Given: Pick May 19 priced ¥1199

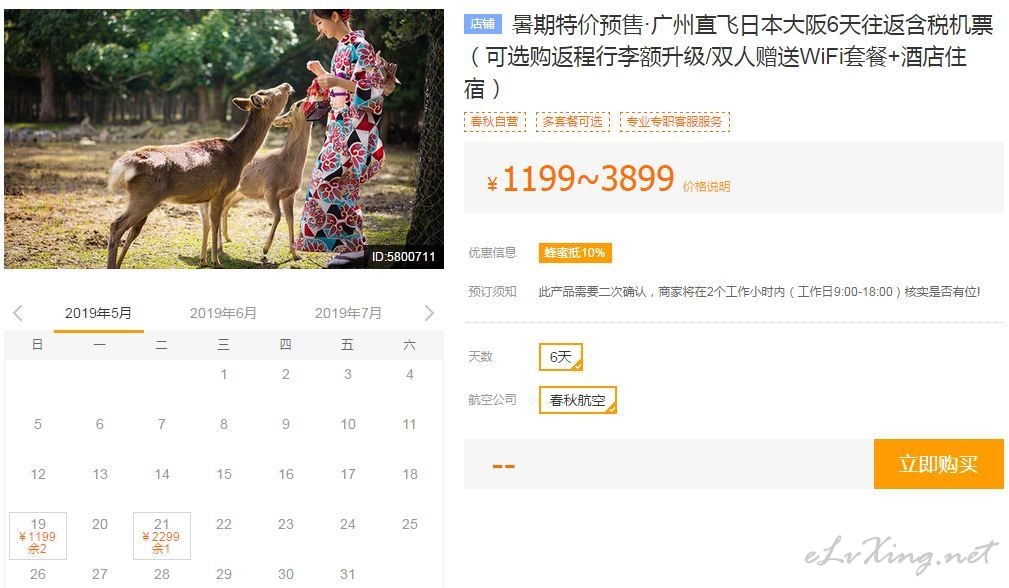Looking at the screenshot, I should [38, 536].
